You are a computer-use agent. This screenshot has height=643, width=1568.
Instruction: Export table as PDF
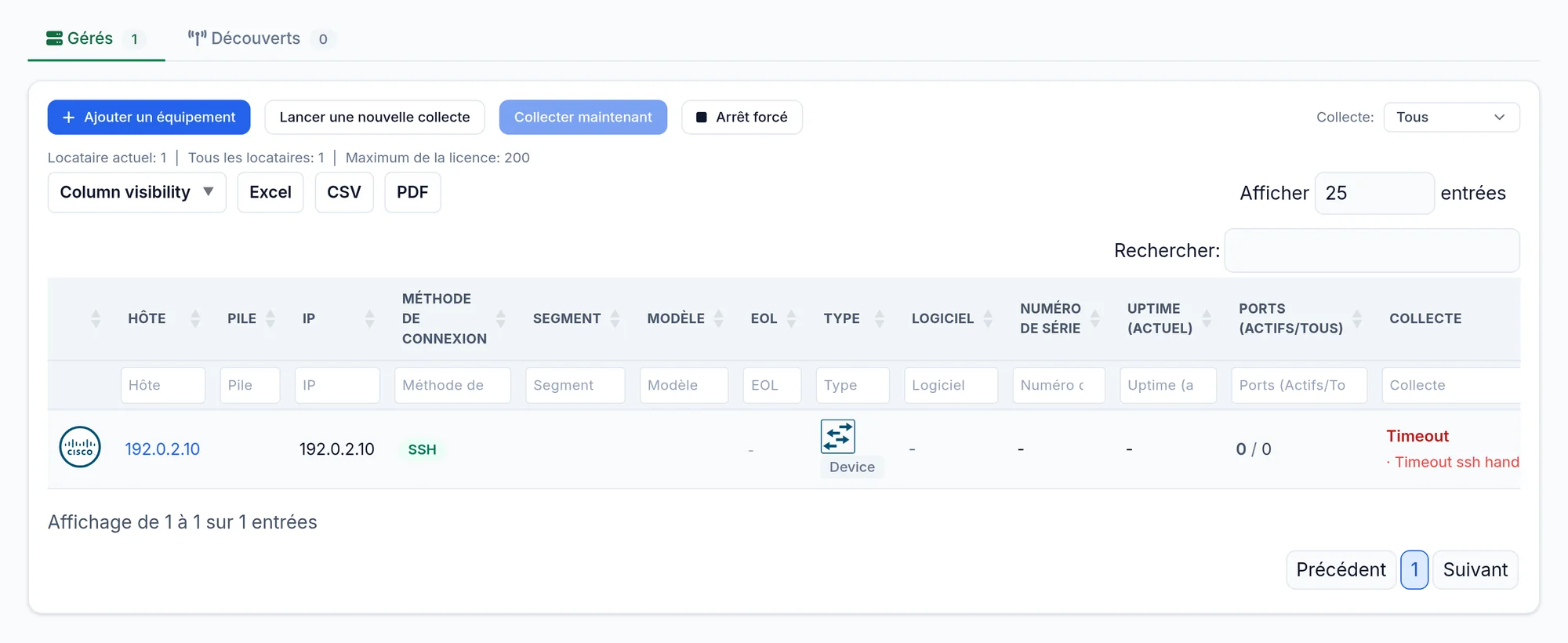(412, 192)
